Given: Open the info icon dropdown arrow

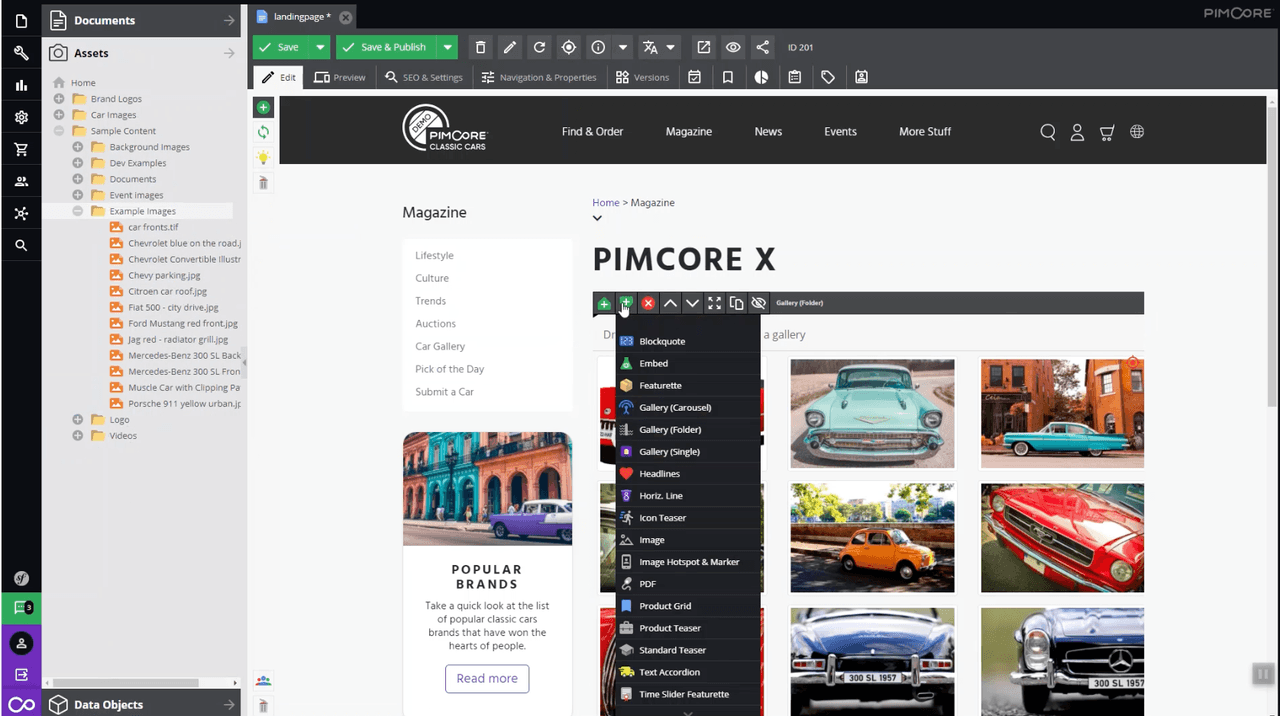Looking at the screenshot, I should click(x=623, y=47).
